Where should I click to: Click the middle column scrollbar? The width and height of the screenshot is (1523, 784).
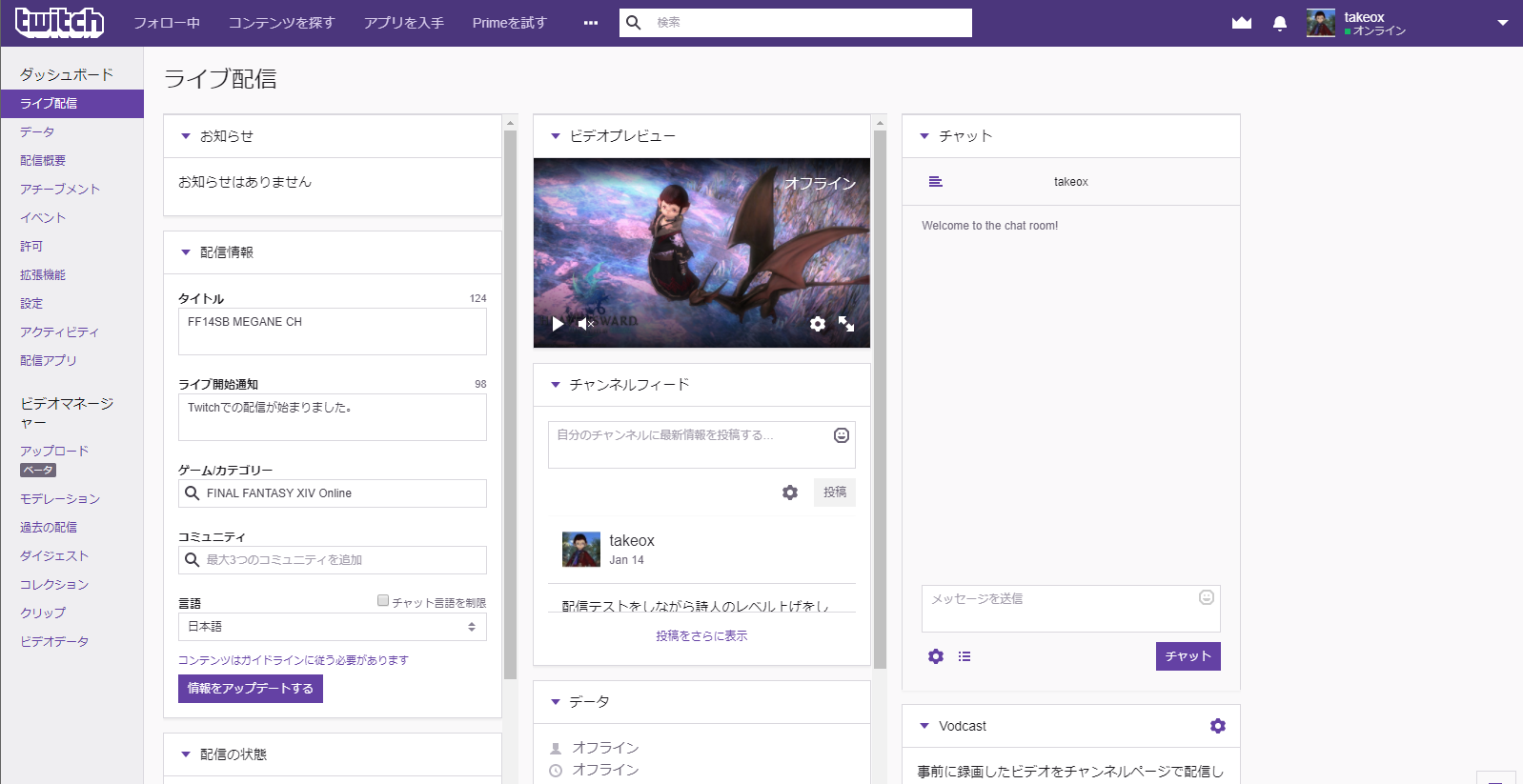880,400
